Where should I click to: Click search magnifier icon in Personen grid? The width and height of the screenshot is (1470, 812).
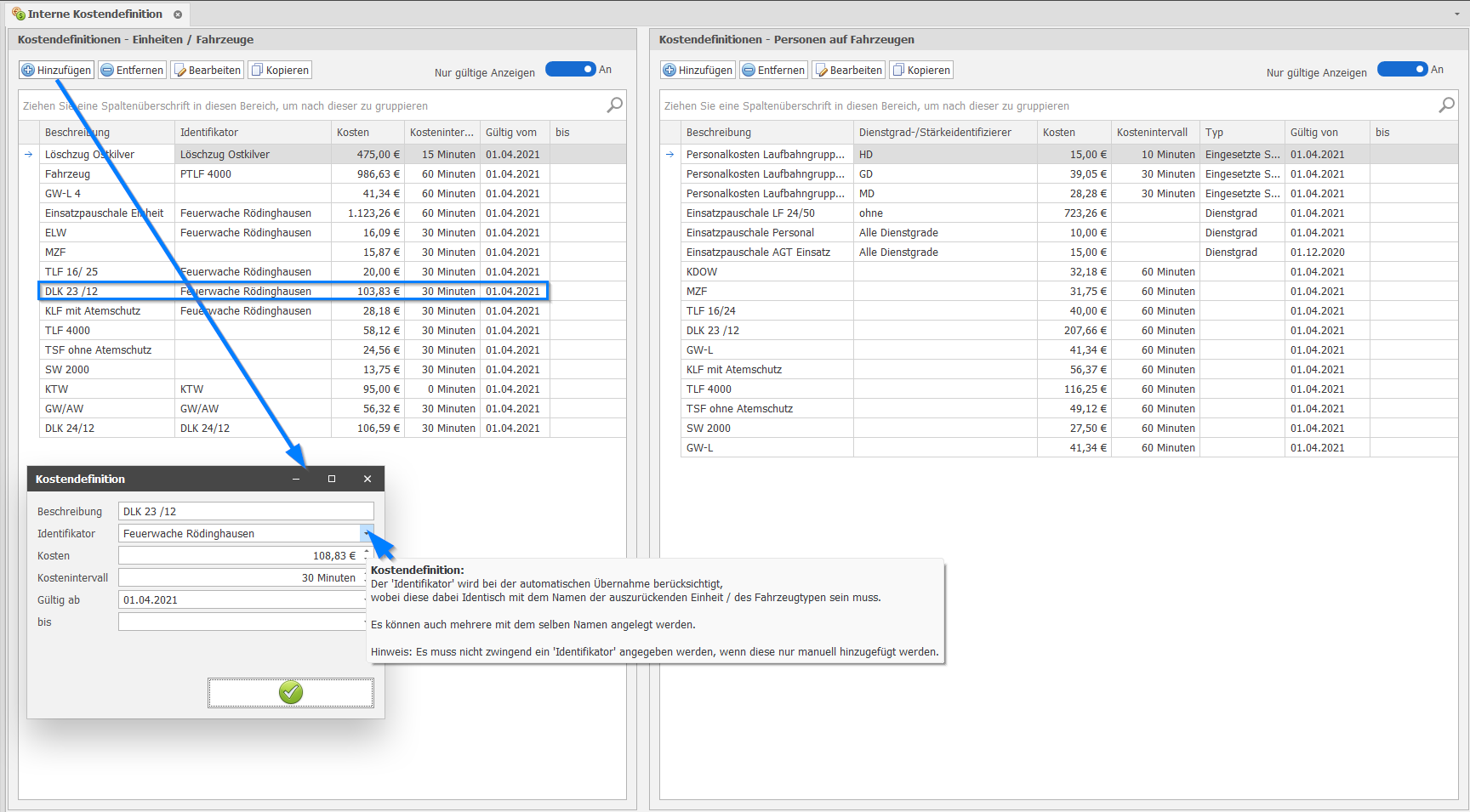pos(1446,105)
